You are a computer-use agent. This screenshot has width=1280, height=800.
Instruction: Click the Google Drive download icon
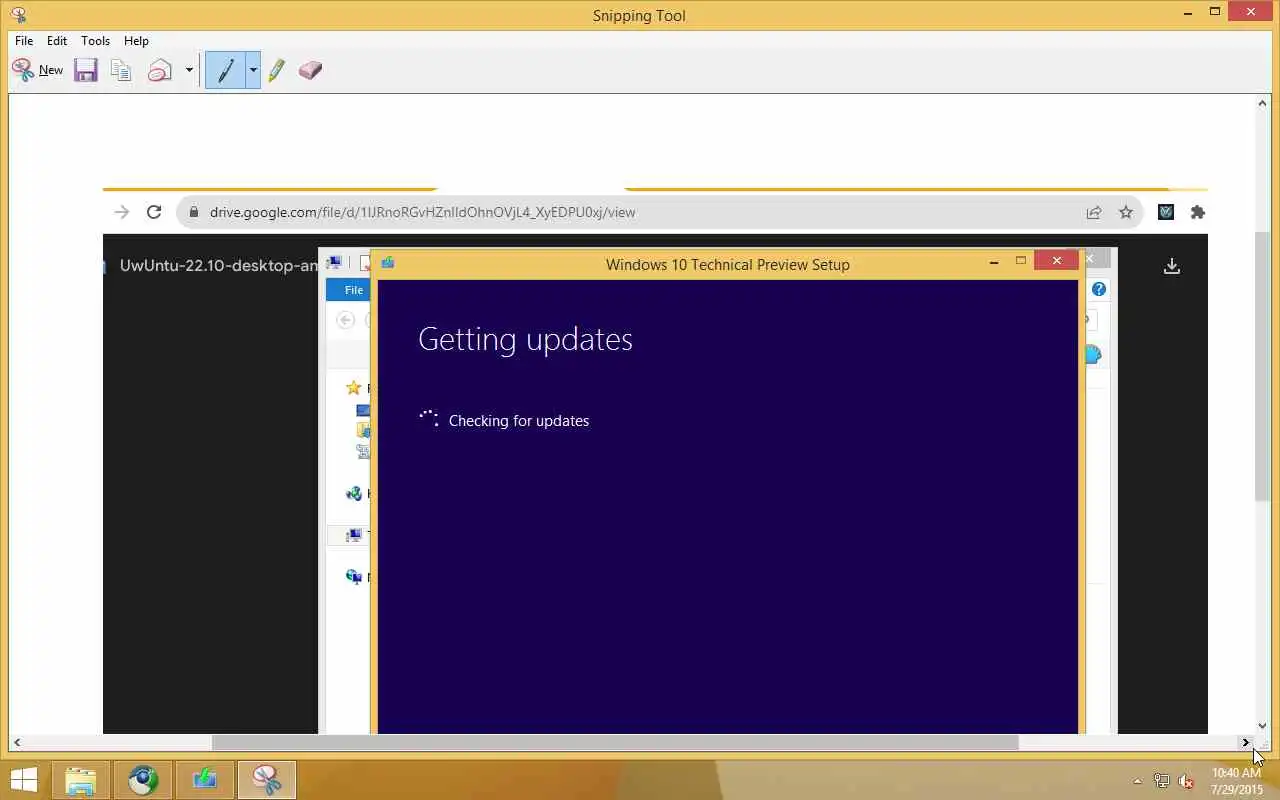point(1172,266)
